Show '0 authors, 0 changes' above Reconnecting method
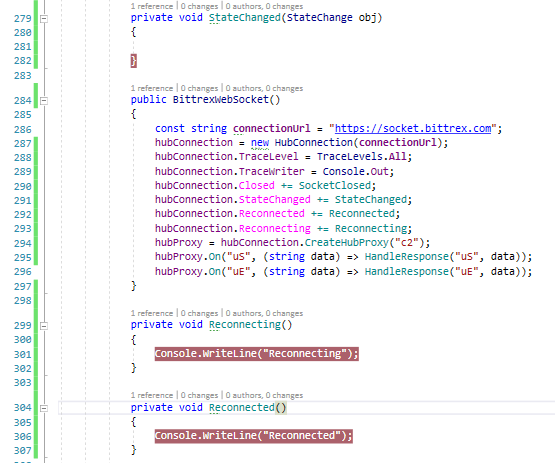 (x=264, y=313)
